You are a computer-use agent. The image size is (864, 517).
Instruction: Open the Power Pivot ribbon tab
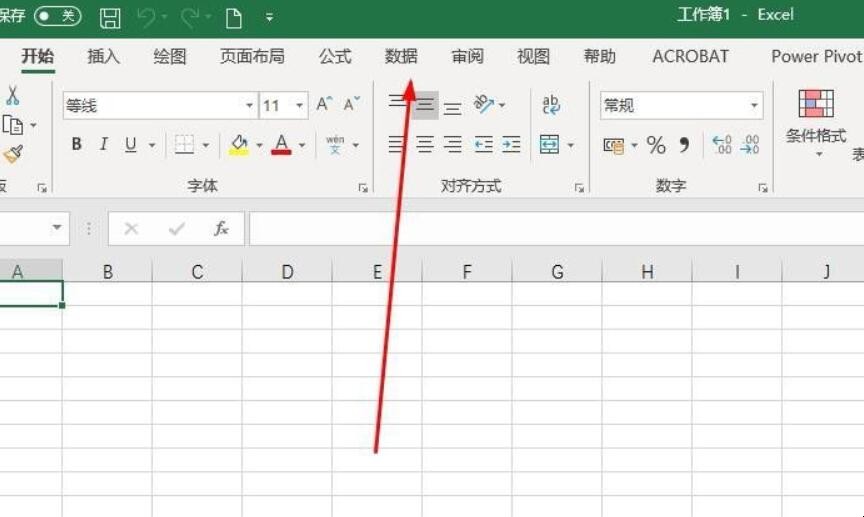(x=817, y=56)
